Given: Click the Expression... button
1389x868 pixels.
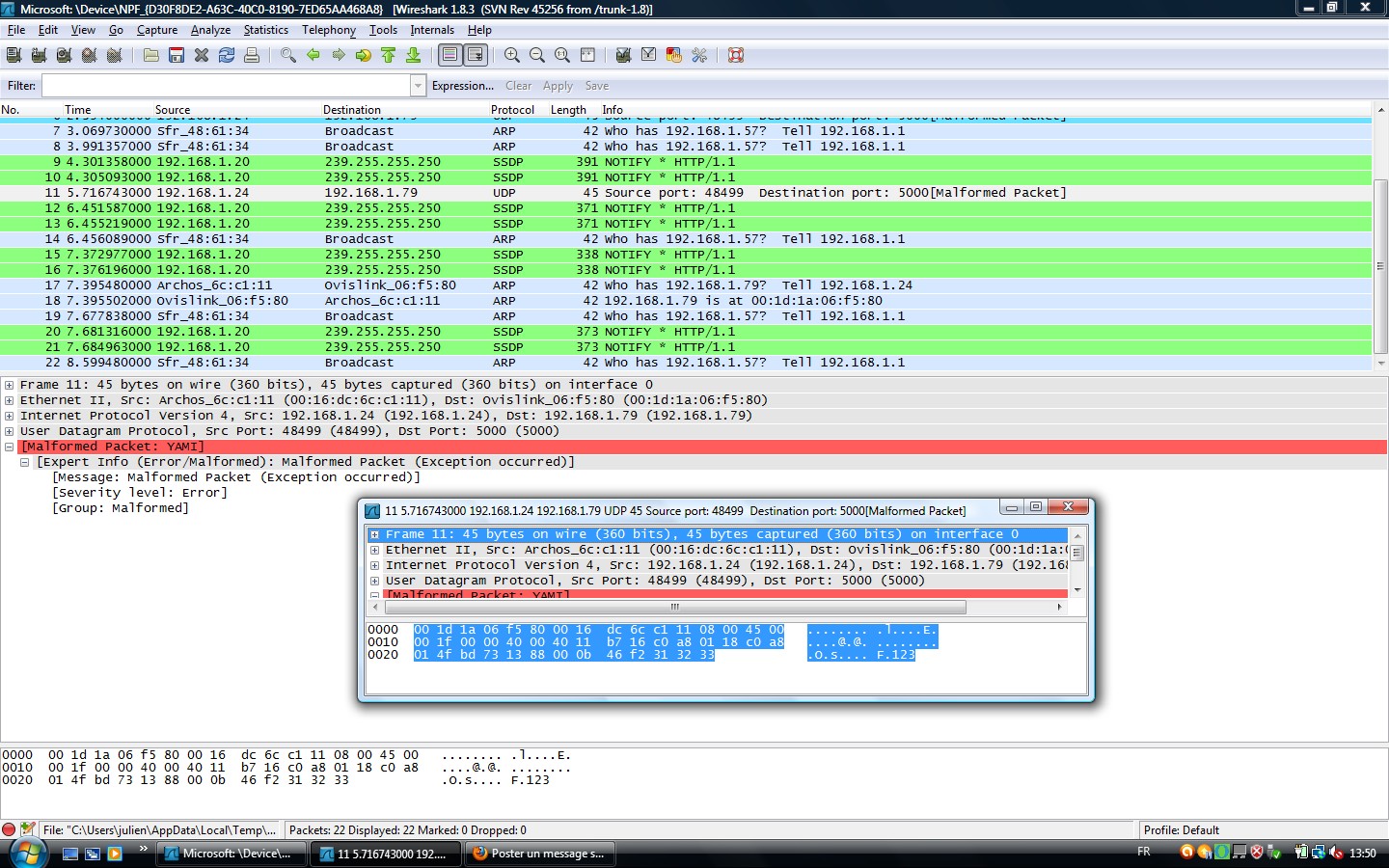Looking at the screenshot, I should pos(462,86).
